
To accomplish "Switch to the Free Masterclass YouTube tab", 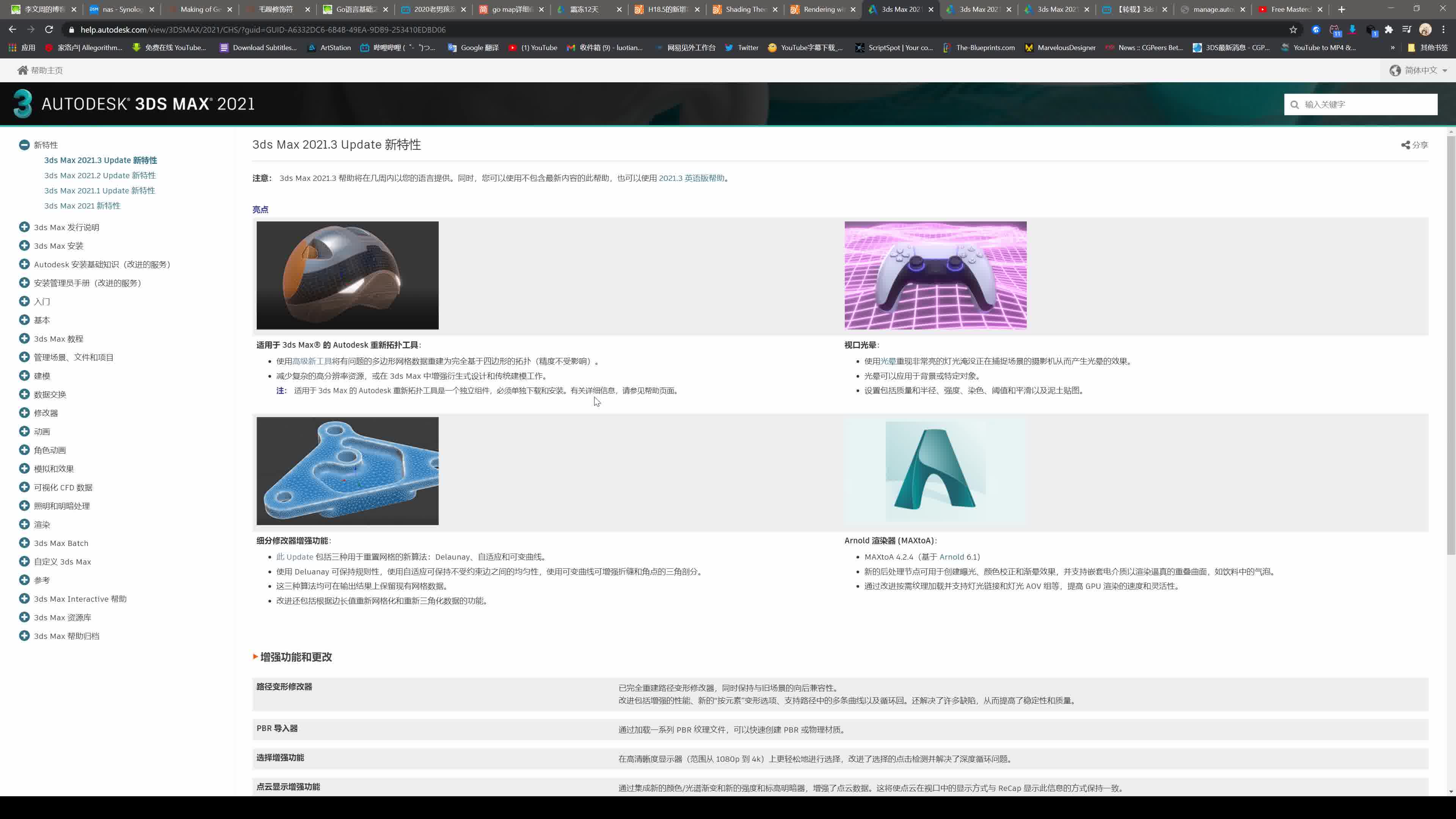I will click(1290, 9).
